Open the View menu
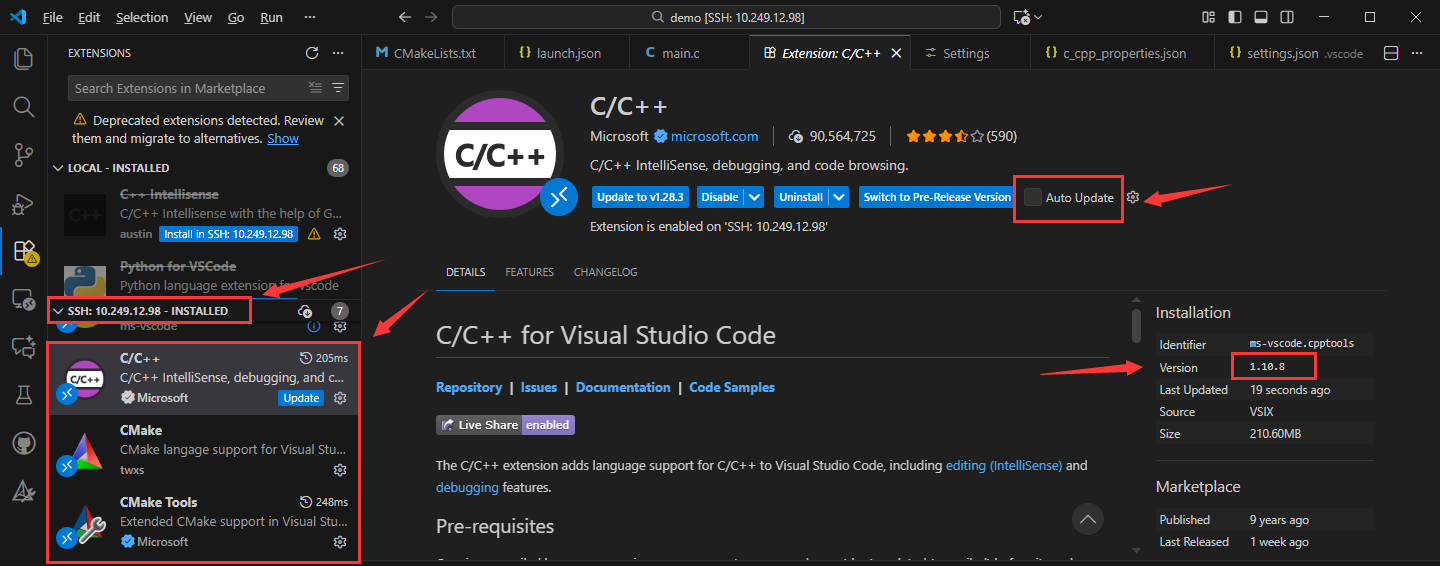The image size is (1440, 566). 198,17
